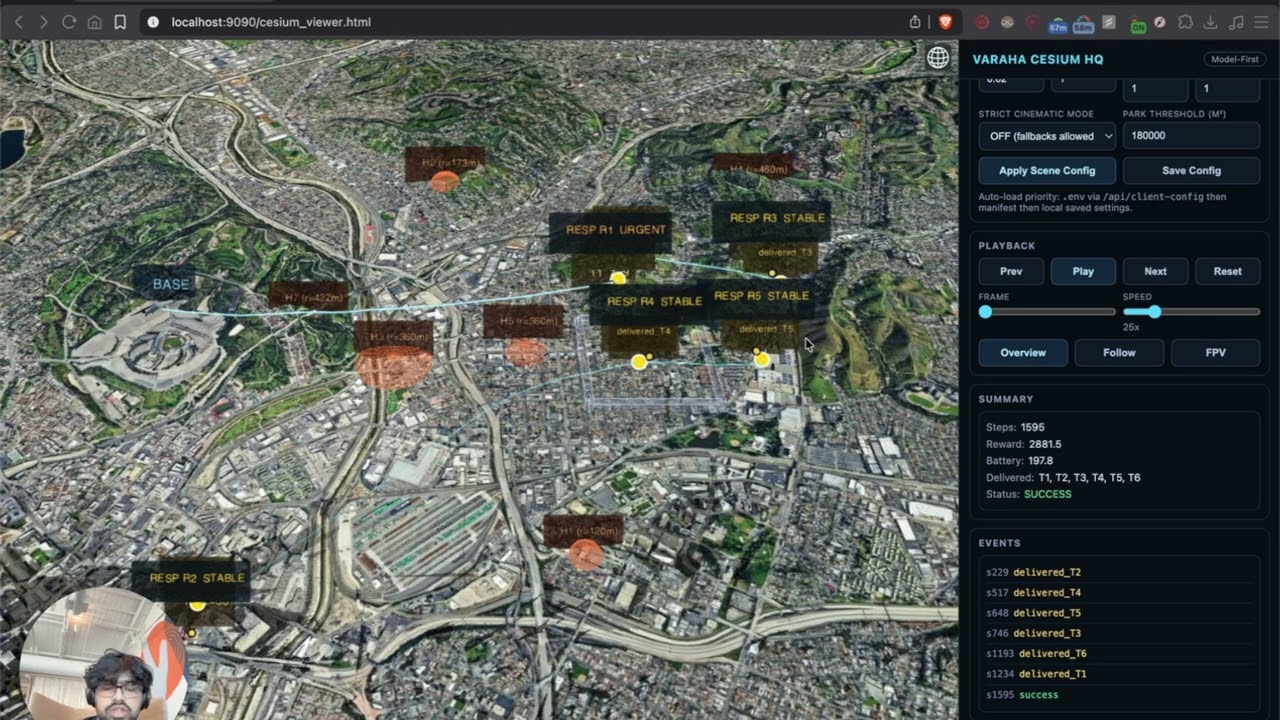Select the RESP R4 STABLE map label
The image size is (1280, 720).
pos(655,302)
